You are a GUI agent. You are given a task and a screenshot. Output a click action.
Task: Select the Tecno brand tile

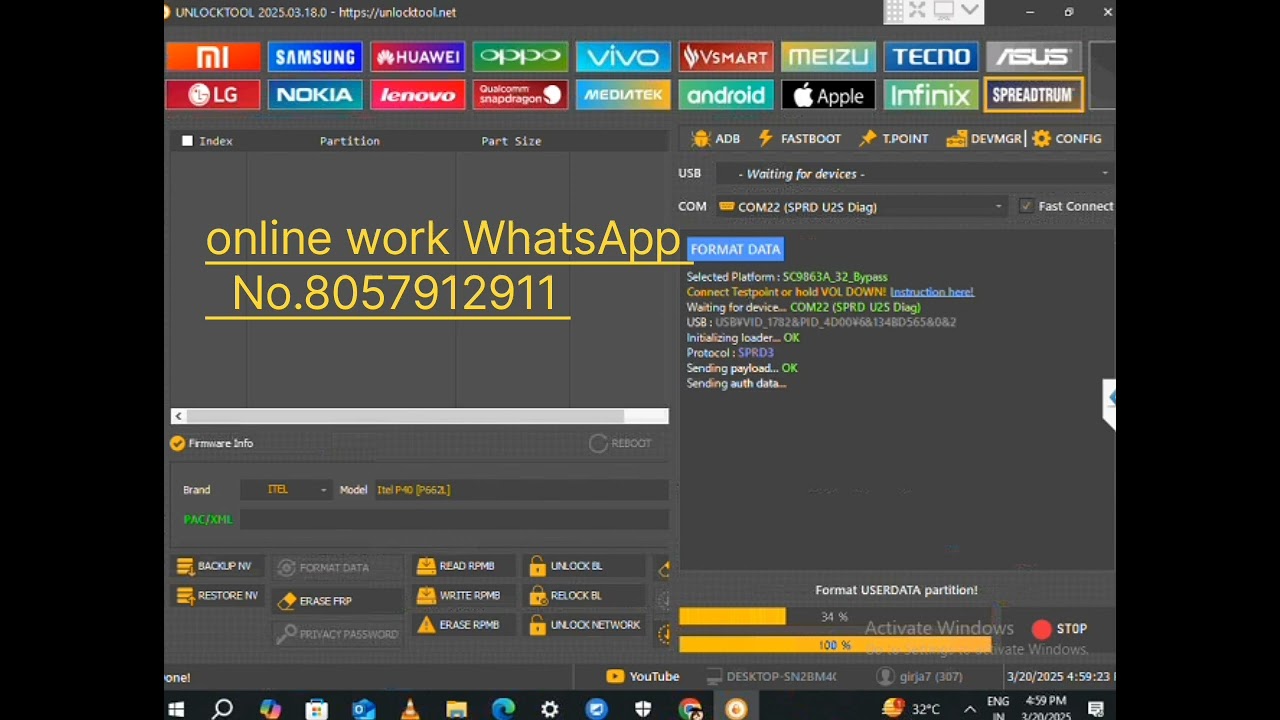point(930,57)
